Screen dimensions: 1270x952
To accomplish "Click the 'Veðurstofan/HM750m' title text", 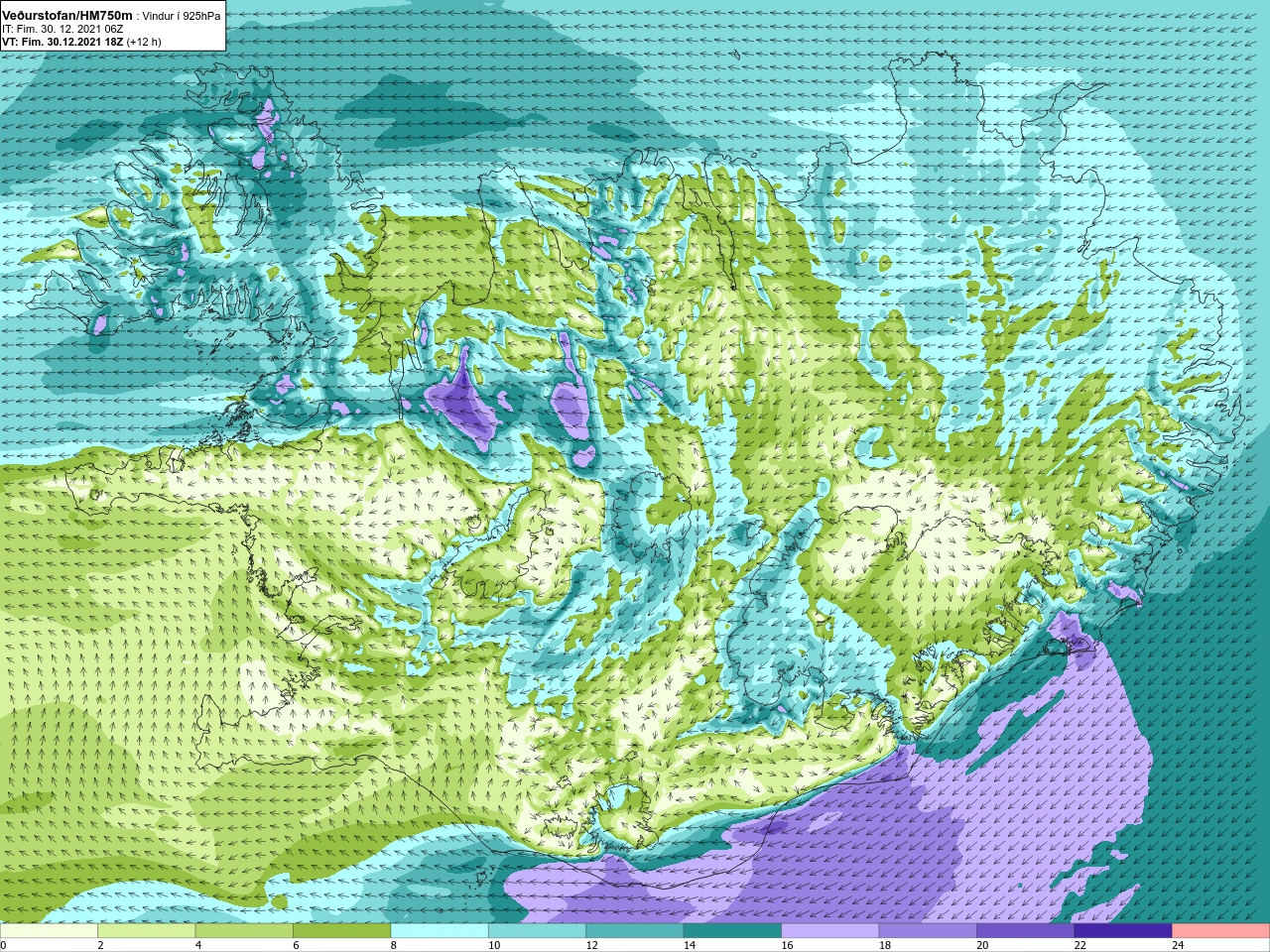I will [67, 16].
